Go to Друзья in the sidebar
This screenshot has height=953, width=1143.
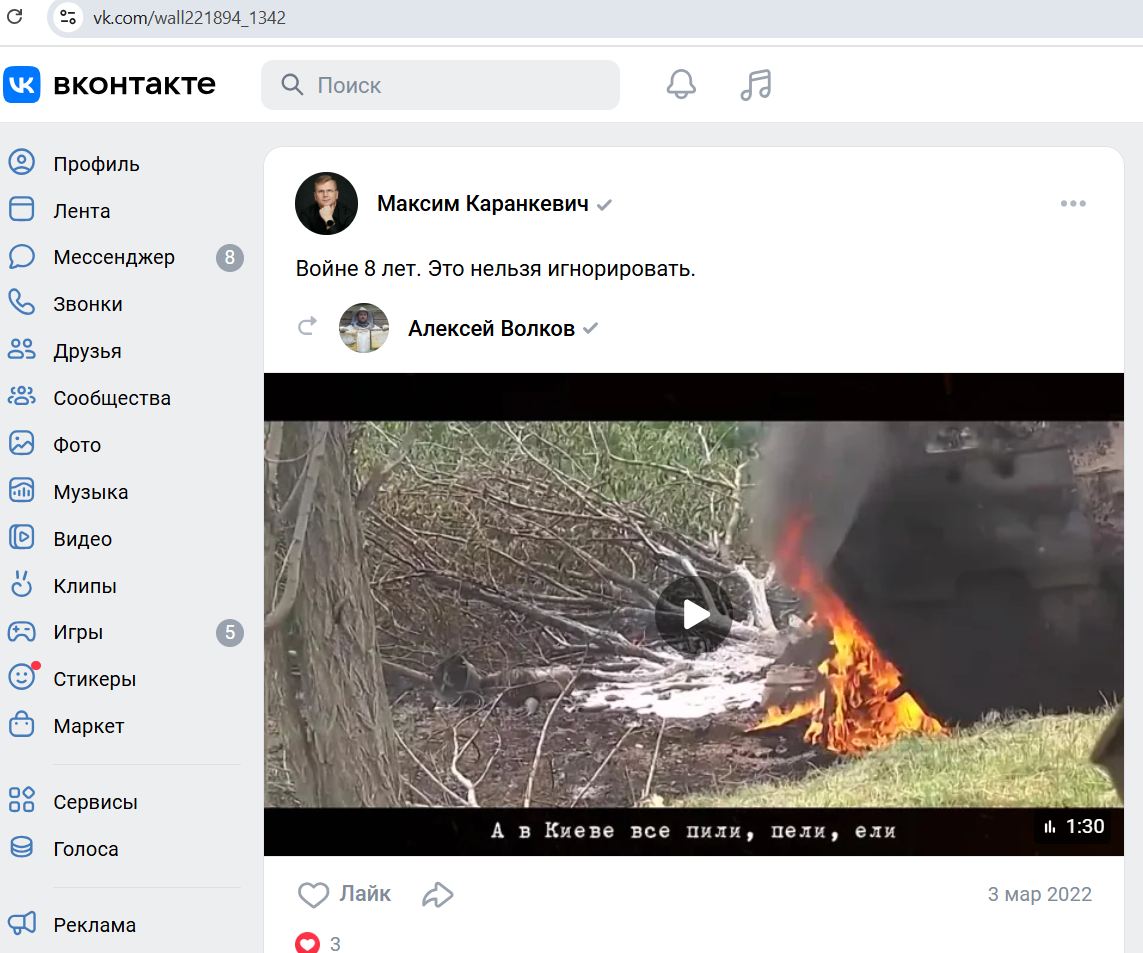(x=87, y=351)
